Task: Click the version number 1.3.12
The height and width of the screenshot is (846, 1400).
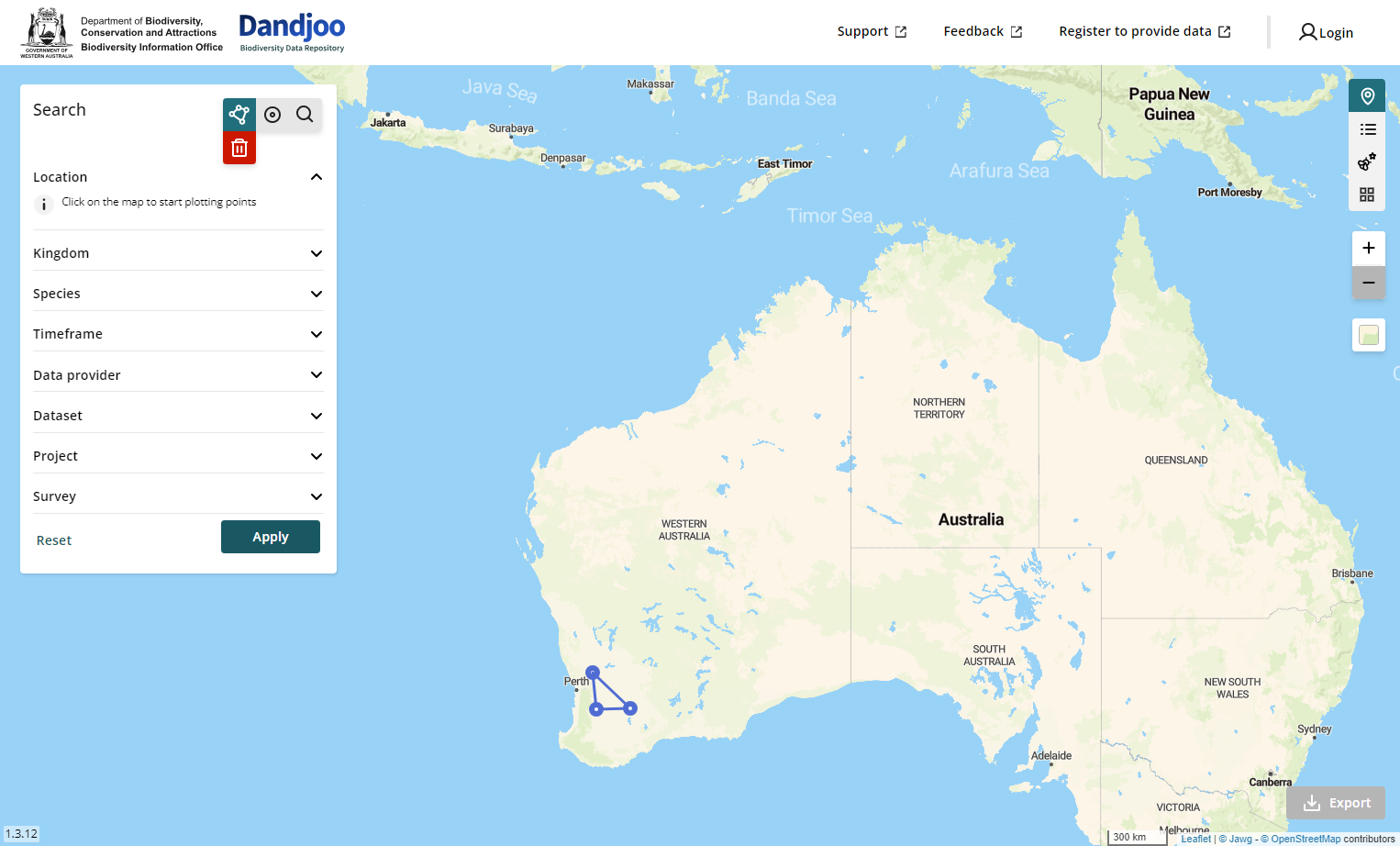Action: 21,834
